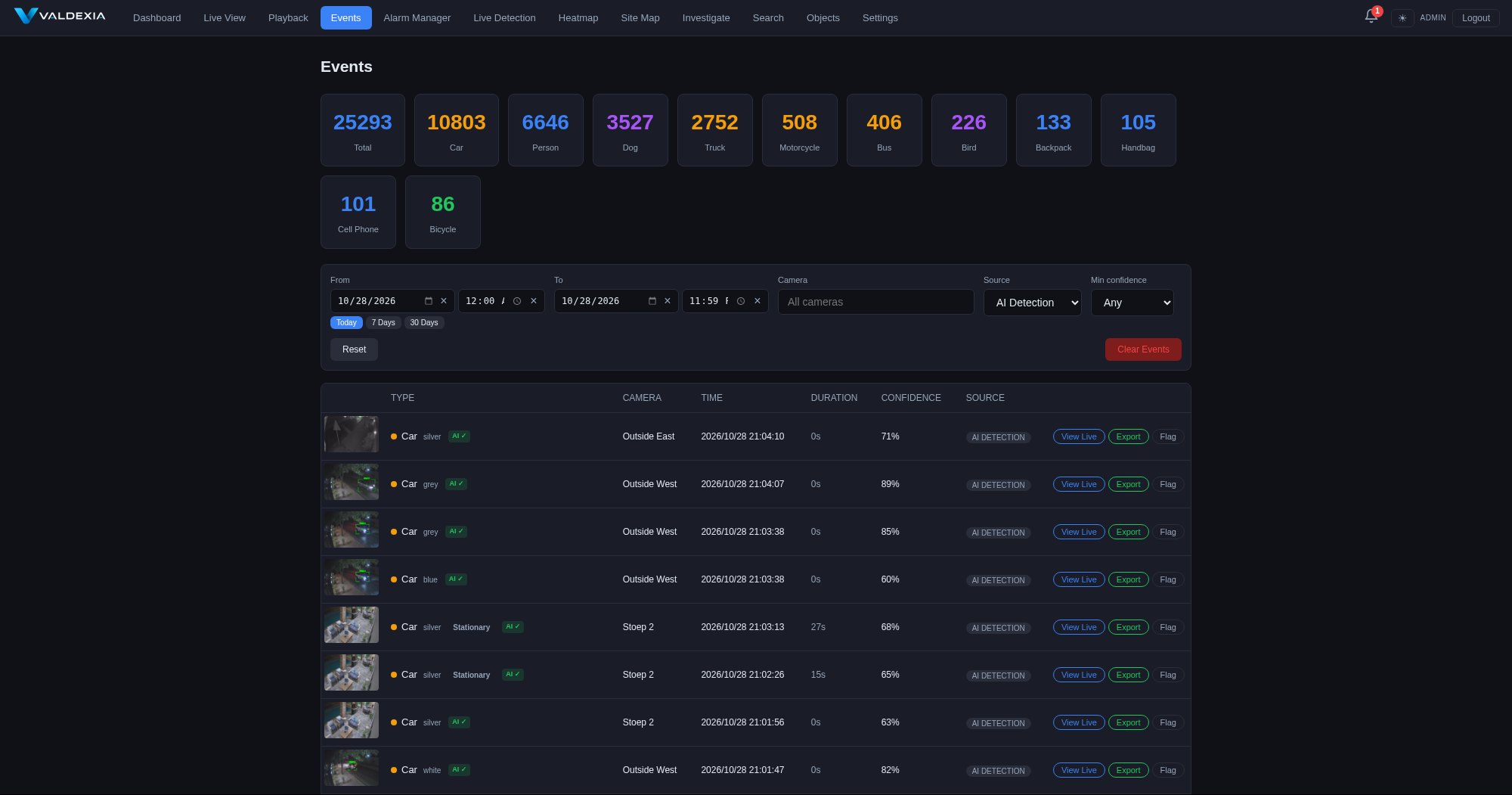Switch to the Heatmap tab
The image size is (1512, 795).
[578, 18]
